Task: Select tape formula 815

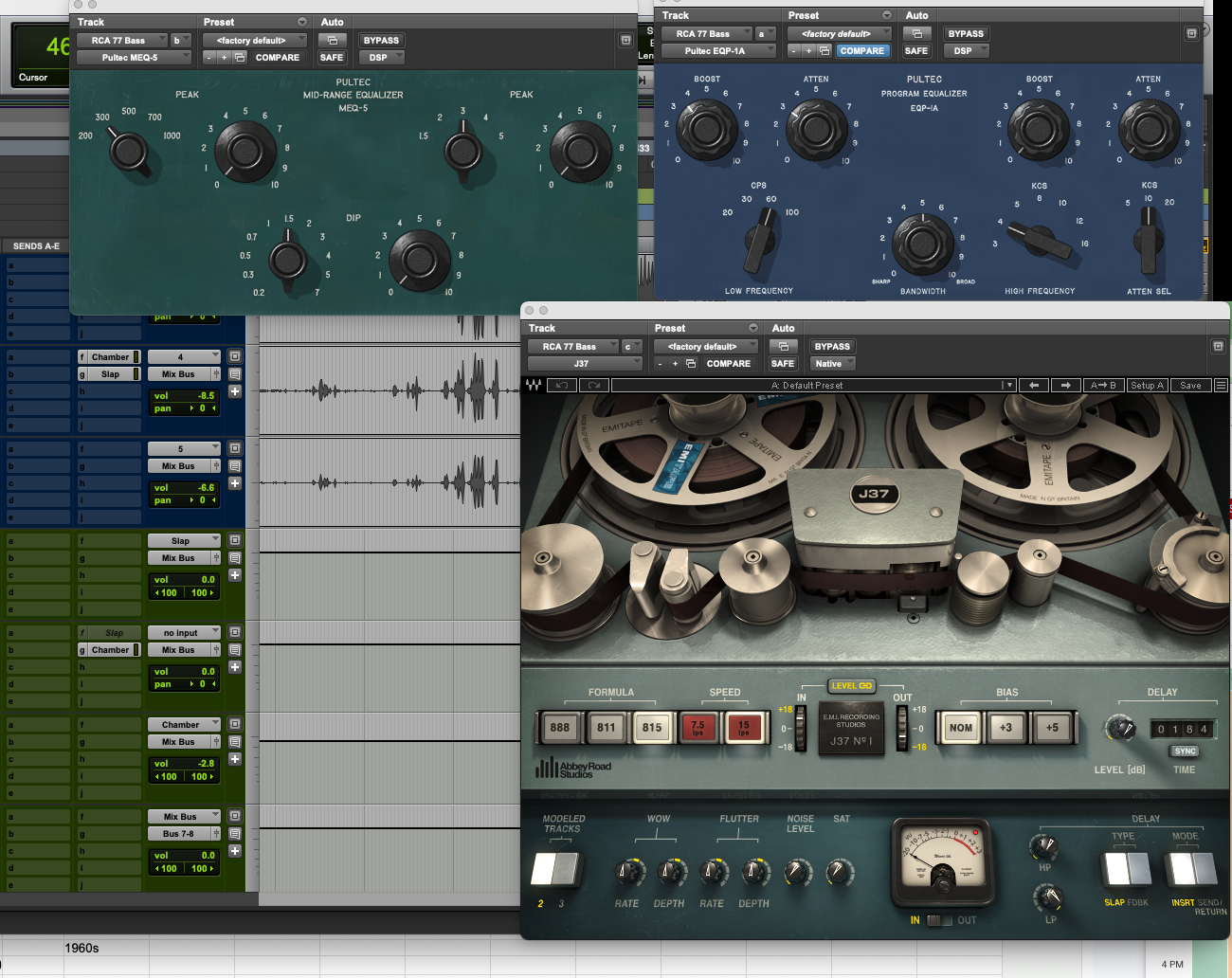Action: (x=652, y=728)
